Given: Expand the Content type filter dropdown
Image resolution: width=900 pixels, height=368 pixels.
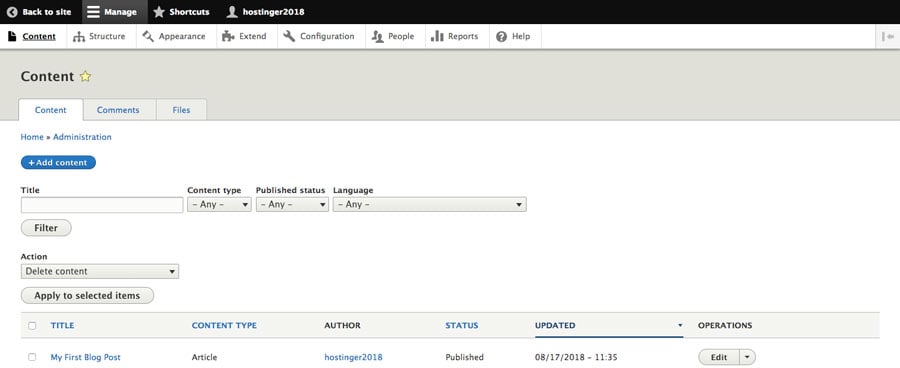Looking at the screenshot, I should pos(219,204).
